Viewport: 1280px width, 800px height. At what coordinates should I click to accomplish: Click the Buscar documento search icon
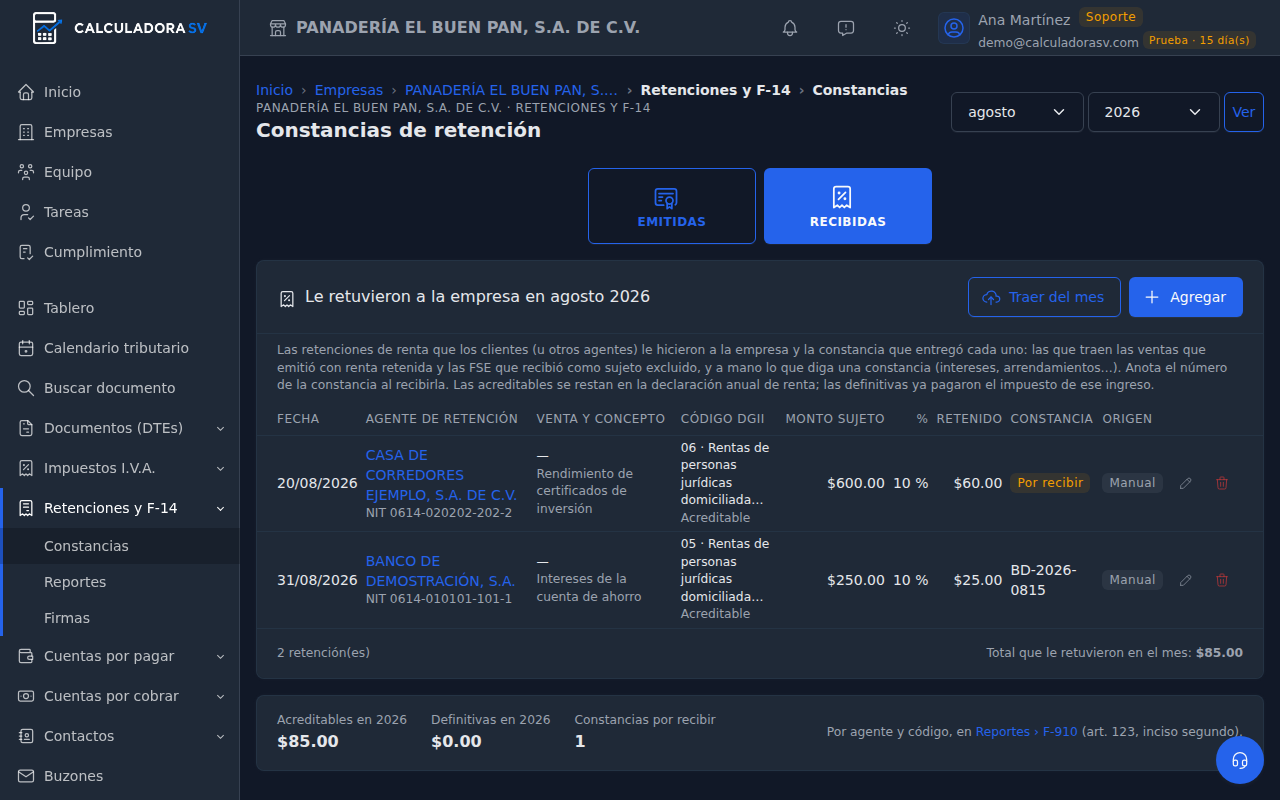(x=26, y=388)
